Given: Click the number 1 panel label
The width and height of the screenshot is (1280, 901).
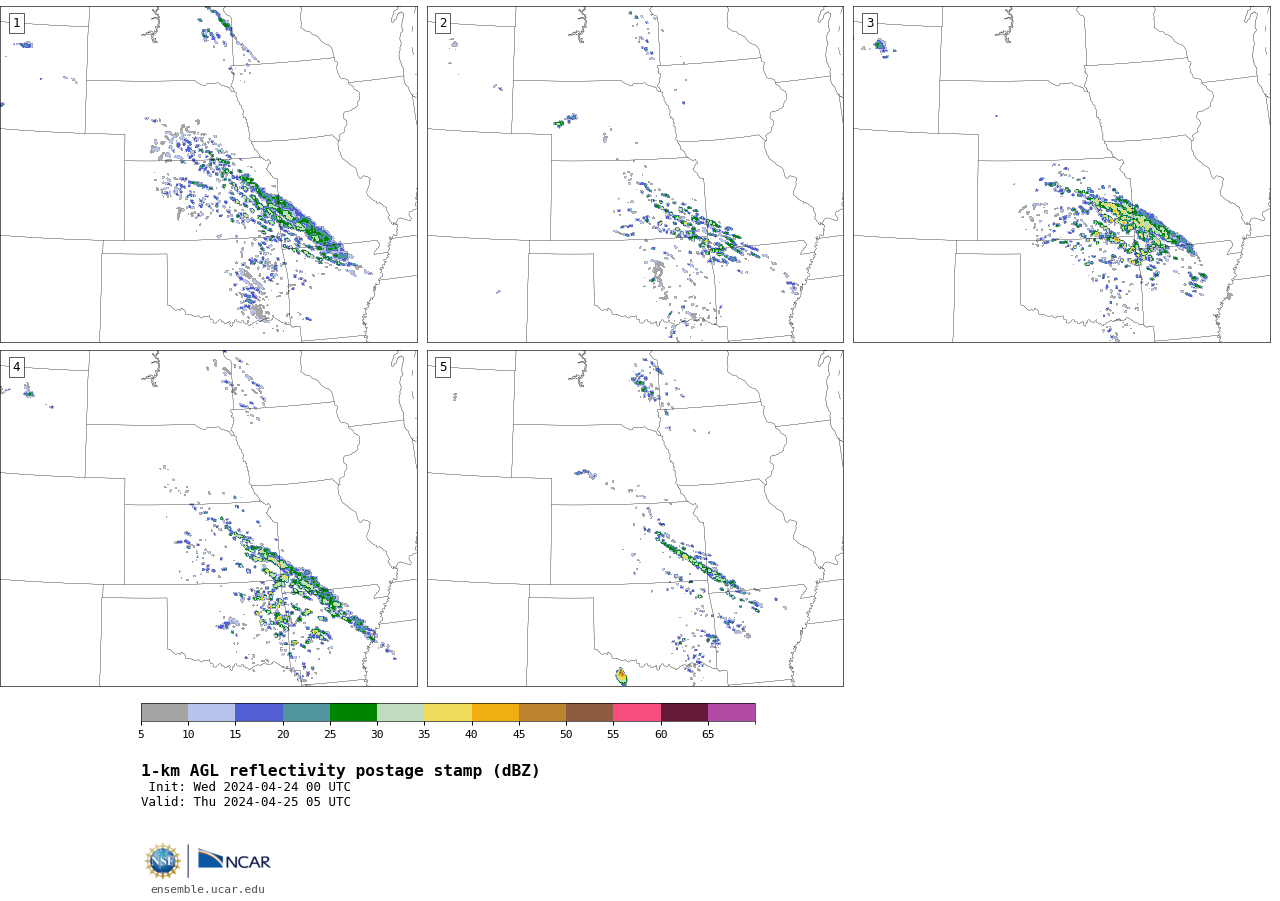Looking at the screenshot, I should [16, 23].
